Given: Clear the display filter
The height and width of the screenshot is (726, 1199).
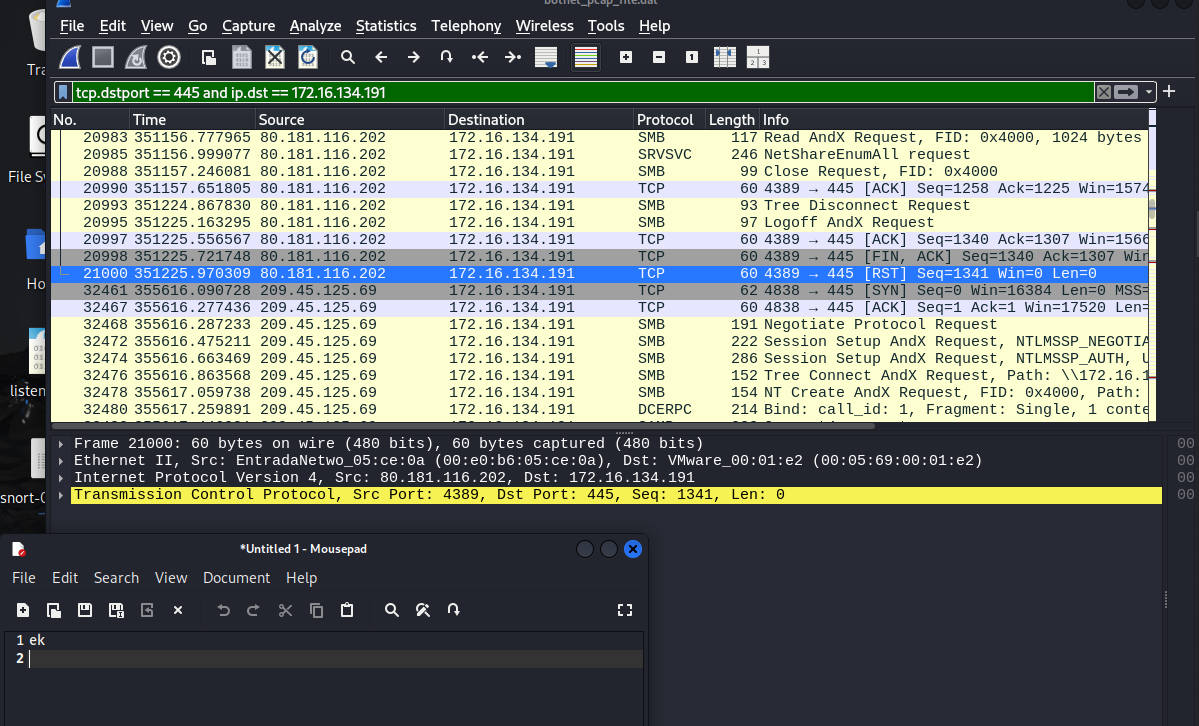Looking at the screenshot, I should click(x=1103, y=93).
